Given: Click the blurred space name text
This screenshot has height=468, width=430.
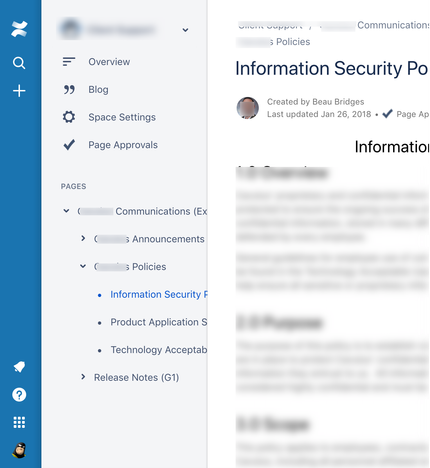Looking at the screenshot, I should (x=121, y=30).
